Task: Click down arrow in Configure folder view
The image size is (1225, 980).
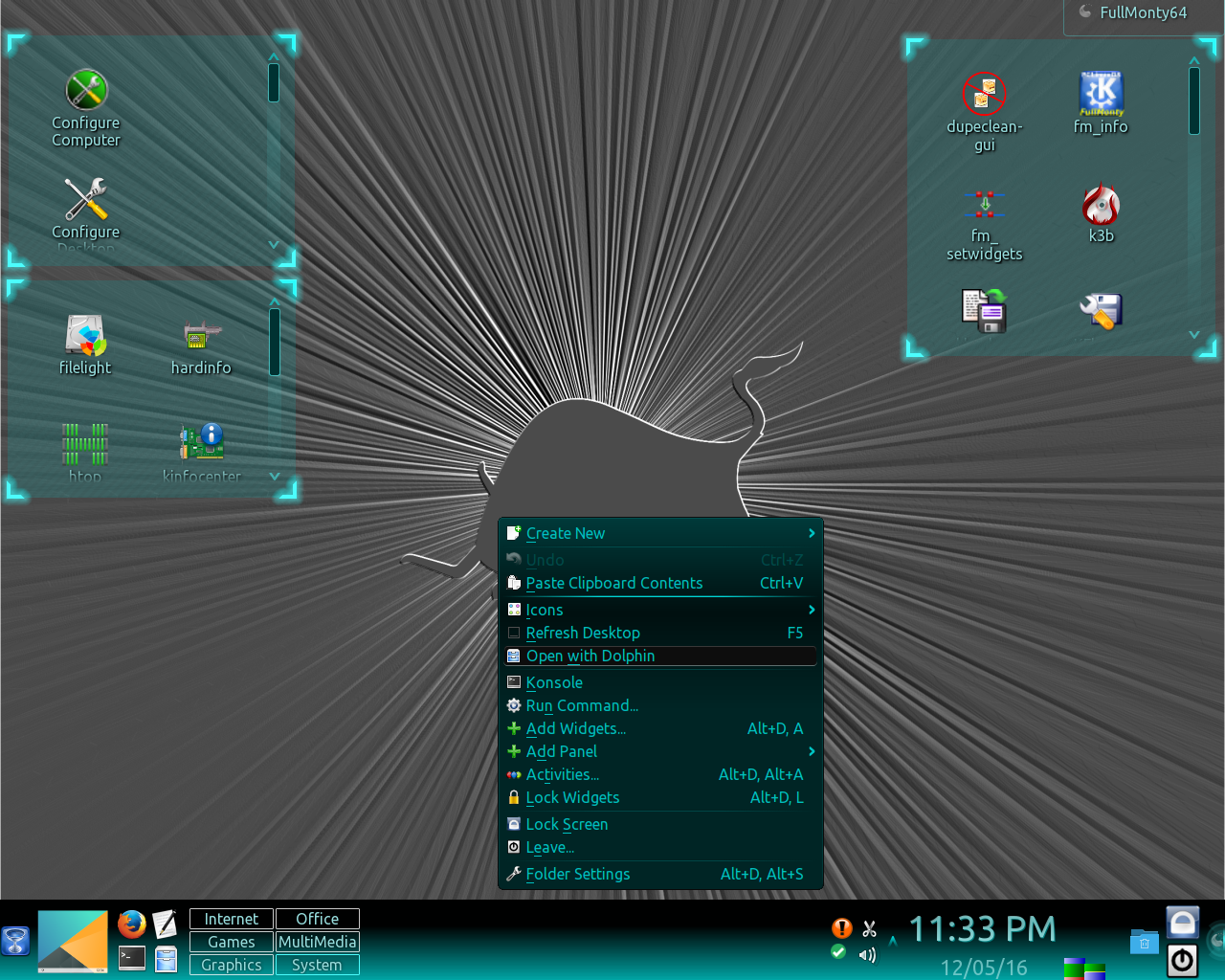Action: (x=274, y=245)
